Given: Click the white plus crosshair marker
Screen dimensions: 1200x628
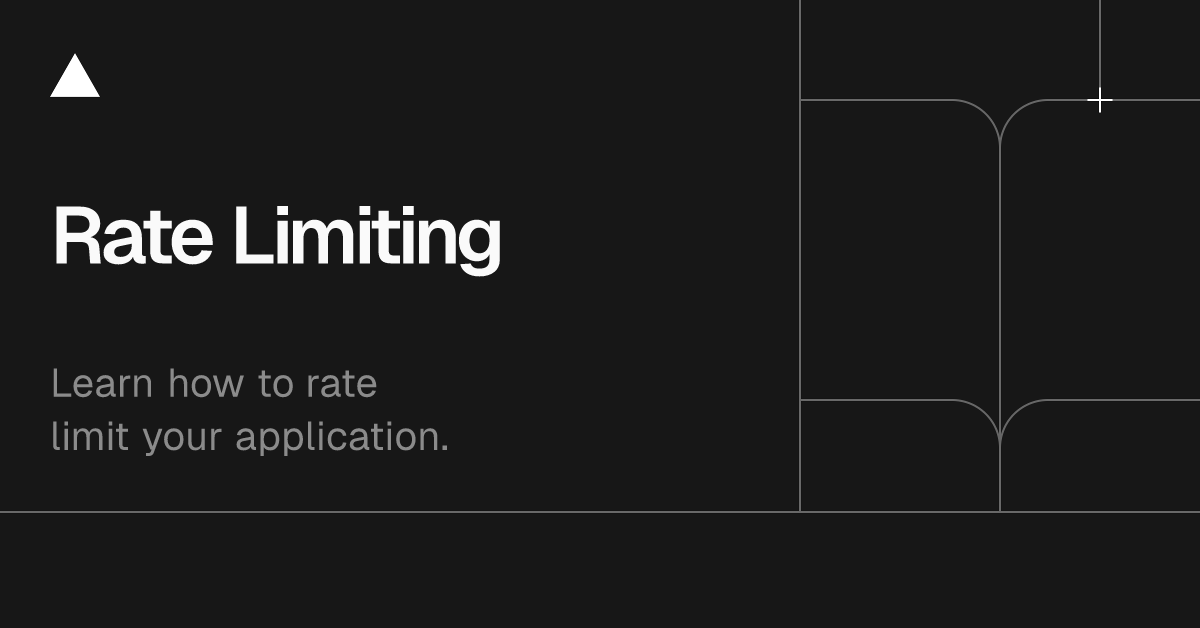Looking at the screenshot, I should click(x=1100, y=100).
